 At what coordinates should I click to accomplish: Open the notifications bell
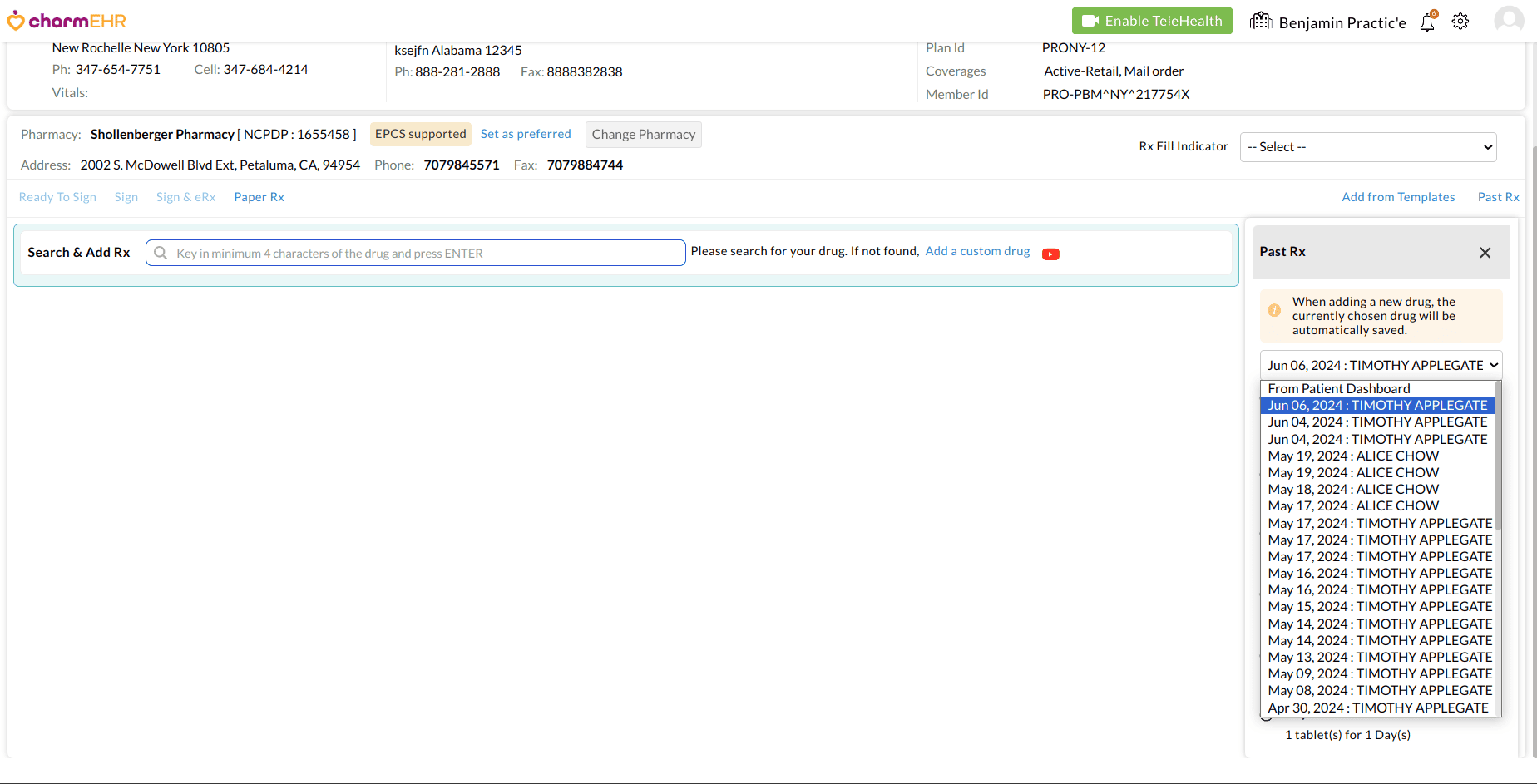click(x=1427, y=22)
